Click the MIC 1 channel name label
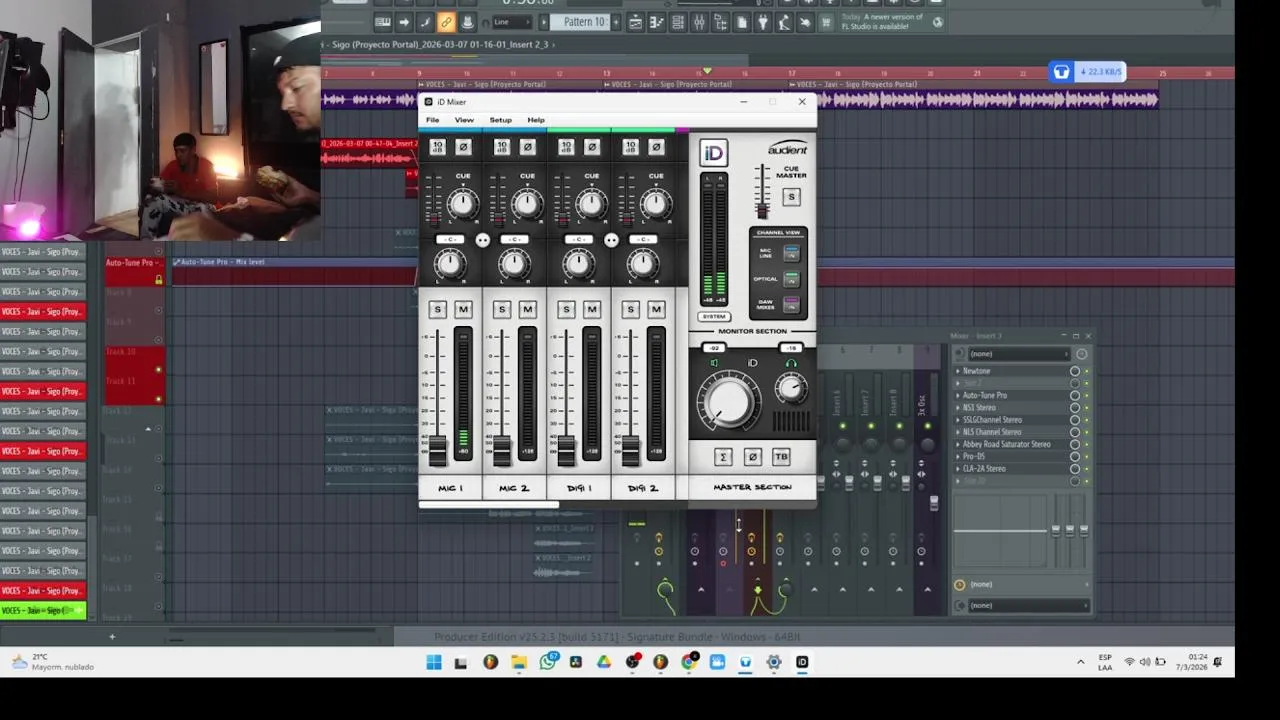 (x=450, y=488)
